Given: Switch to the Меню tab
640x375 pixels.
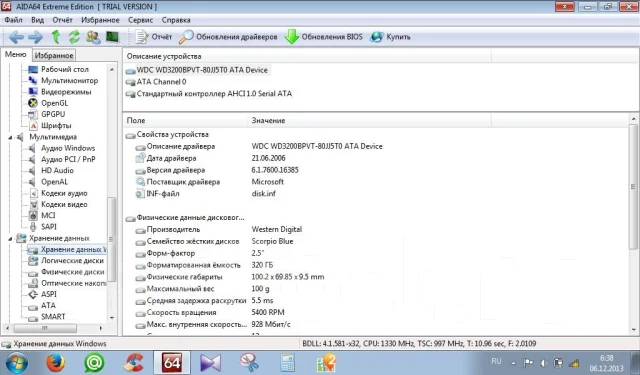Looking at the screenshot, I should (x=16, y=55).
